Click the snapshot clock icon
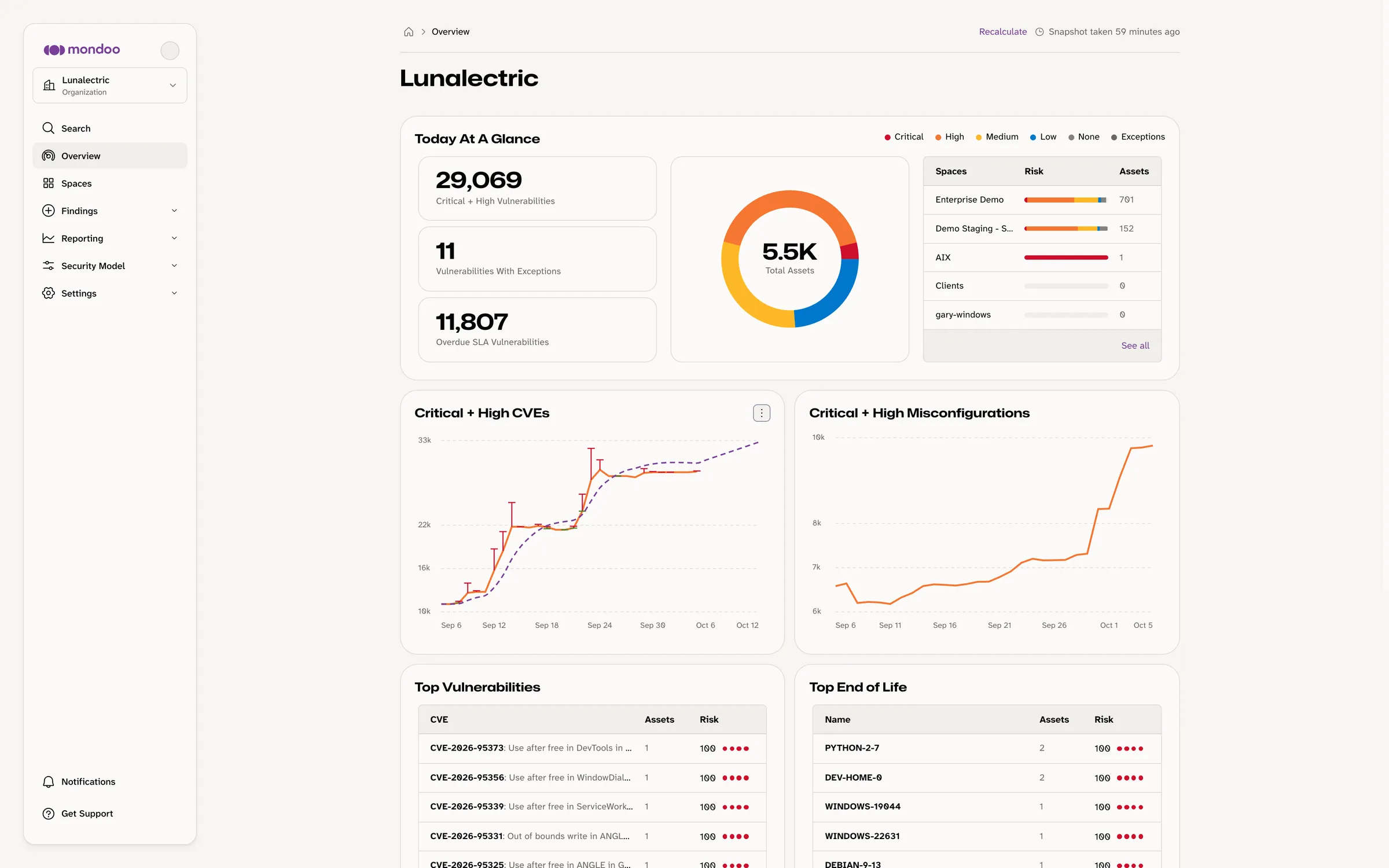 click(x=1039, y=32)
